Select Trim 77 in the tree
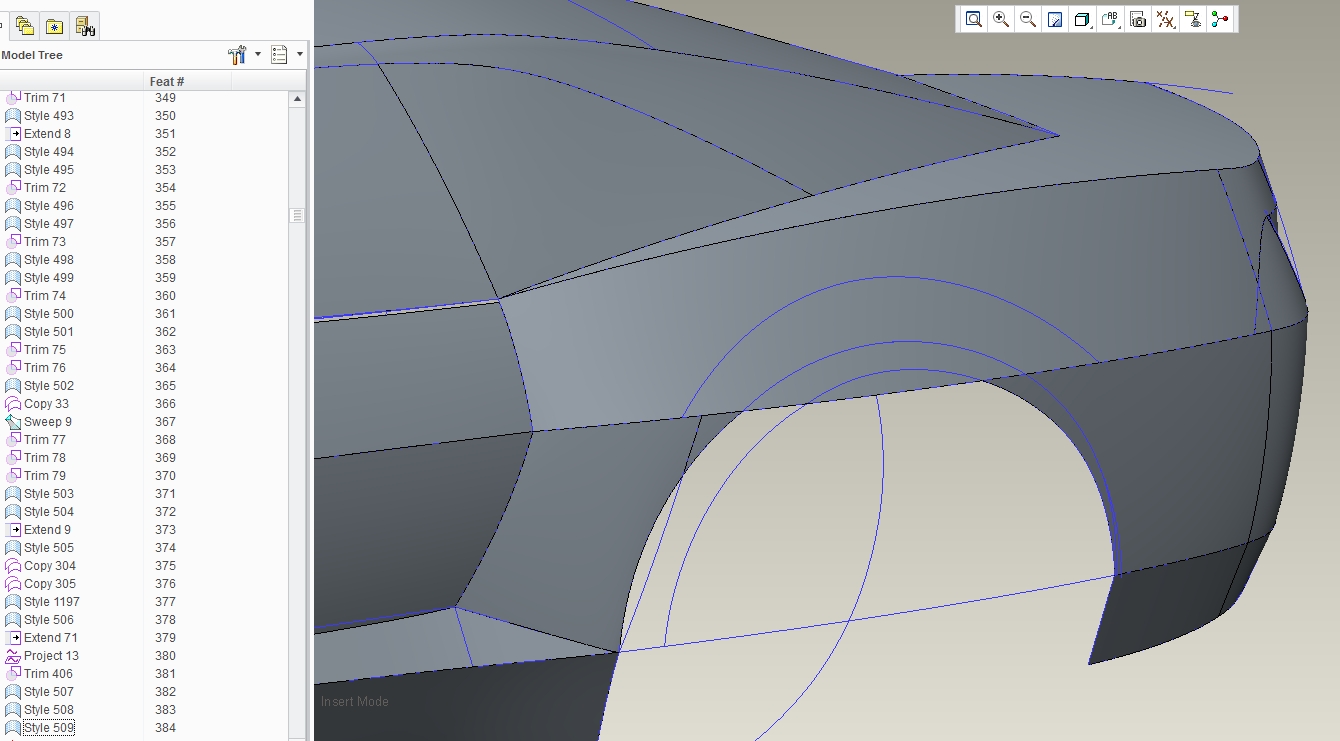Viewport: 1340px width, 741px height. pos(45,440)
